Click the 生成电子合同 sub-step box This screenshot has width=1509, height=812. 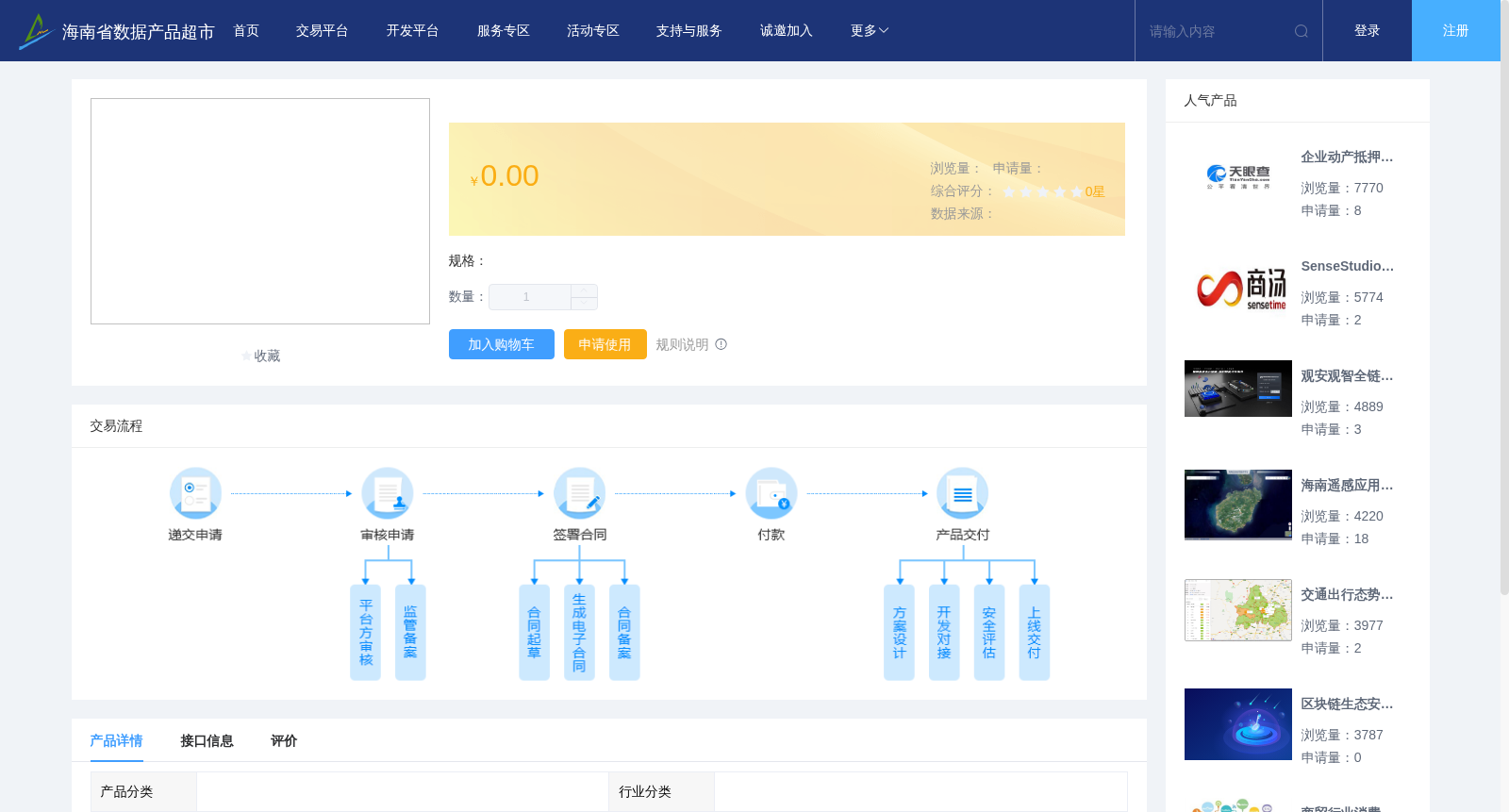[x=579, y=633]
